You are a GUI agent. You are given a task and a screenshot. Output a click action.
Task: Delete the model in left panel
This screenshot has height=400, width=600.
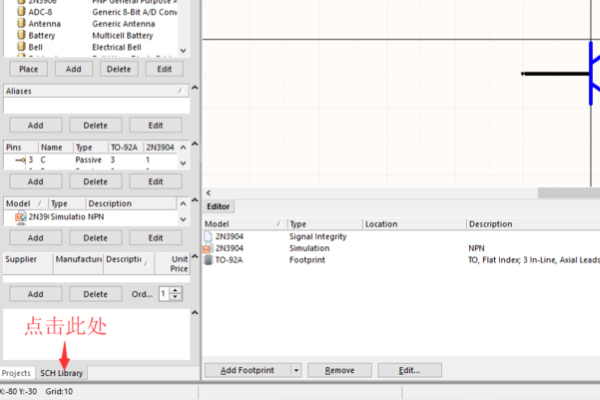(x=96, y=238)
